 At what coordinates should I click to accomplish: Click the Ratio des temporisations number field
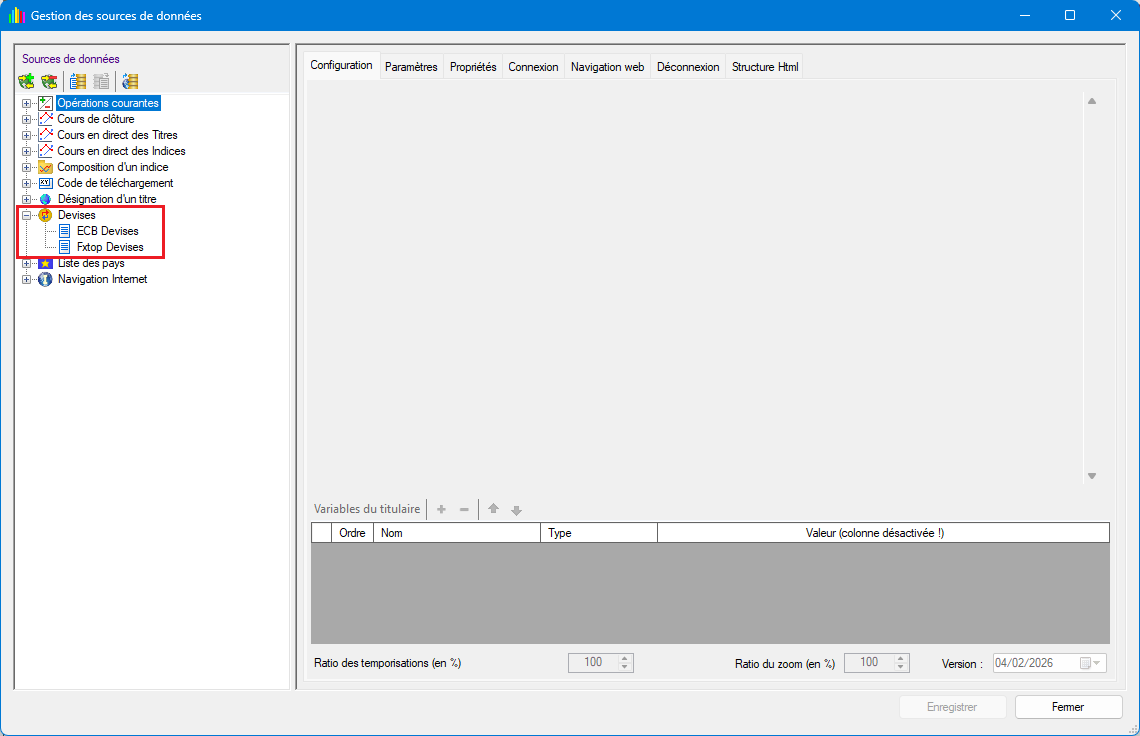coord(593,663)
